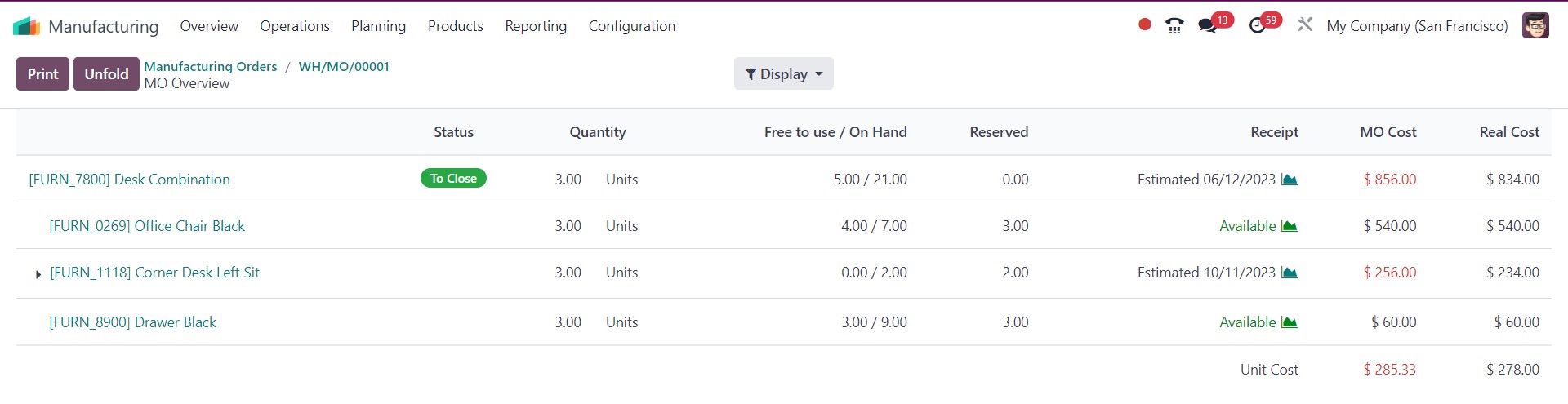Open the messages chat icon with 13
1568x404 pixels.
pos(1207,25)
